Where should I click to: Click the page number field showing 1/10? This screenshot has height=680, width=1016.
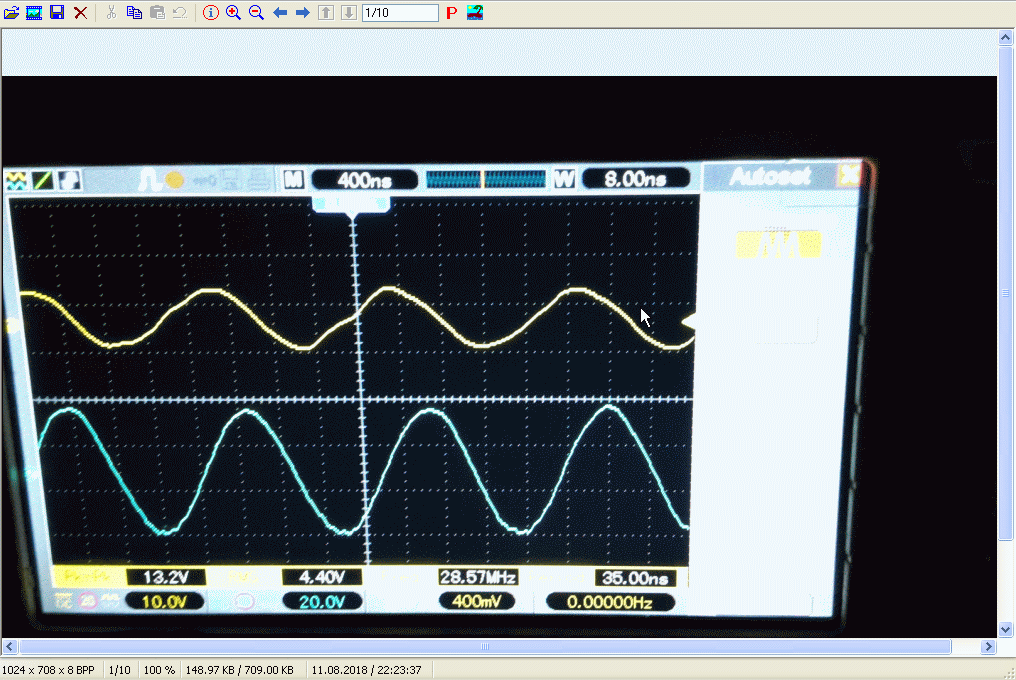(x=399, y=13)
